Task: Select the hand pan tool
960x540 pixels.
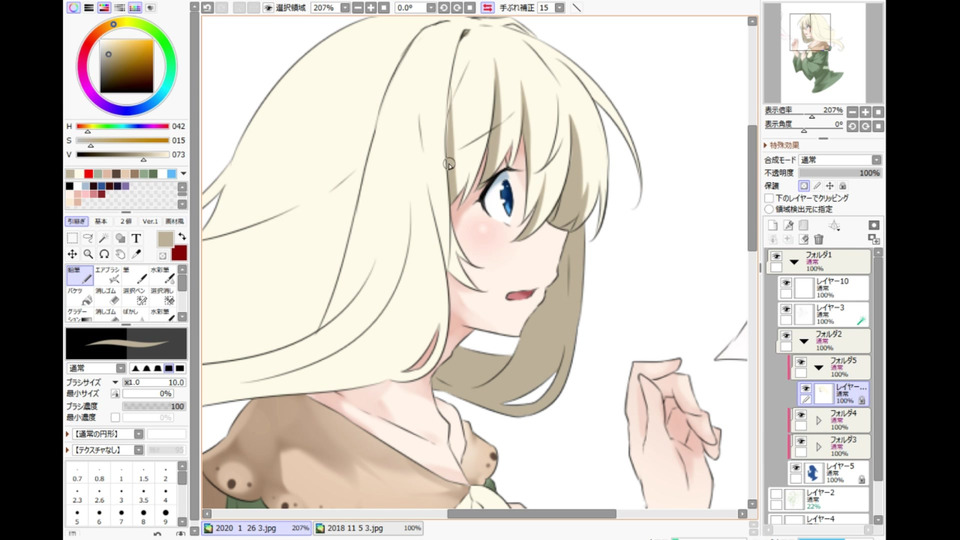Action: (x=120, y=254)
